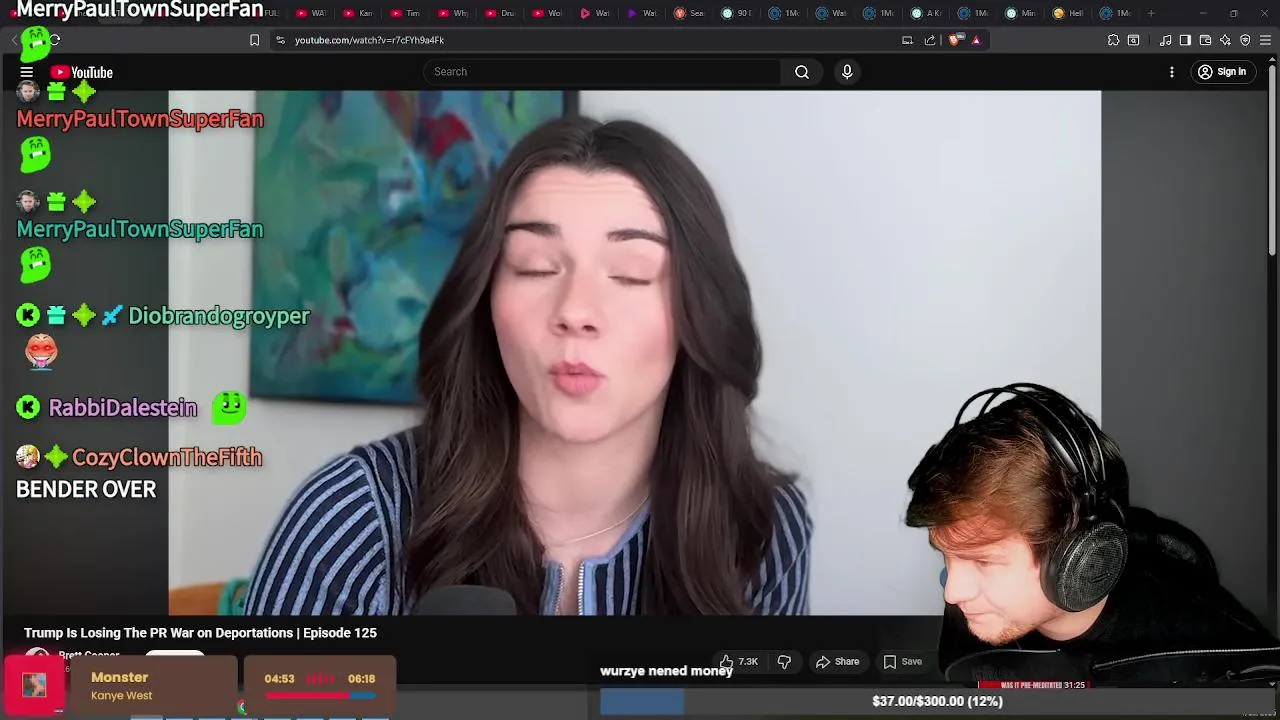1280x720 pixels.
Task: Click the Sign in button
Action: 1222,72
